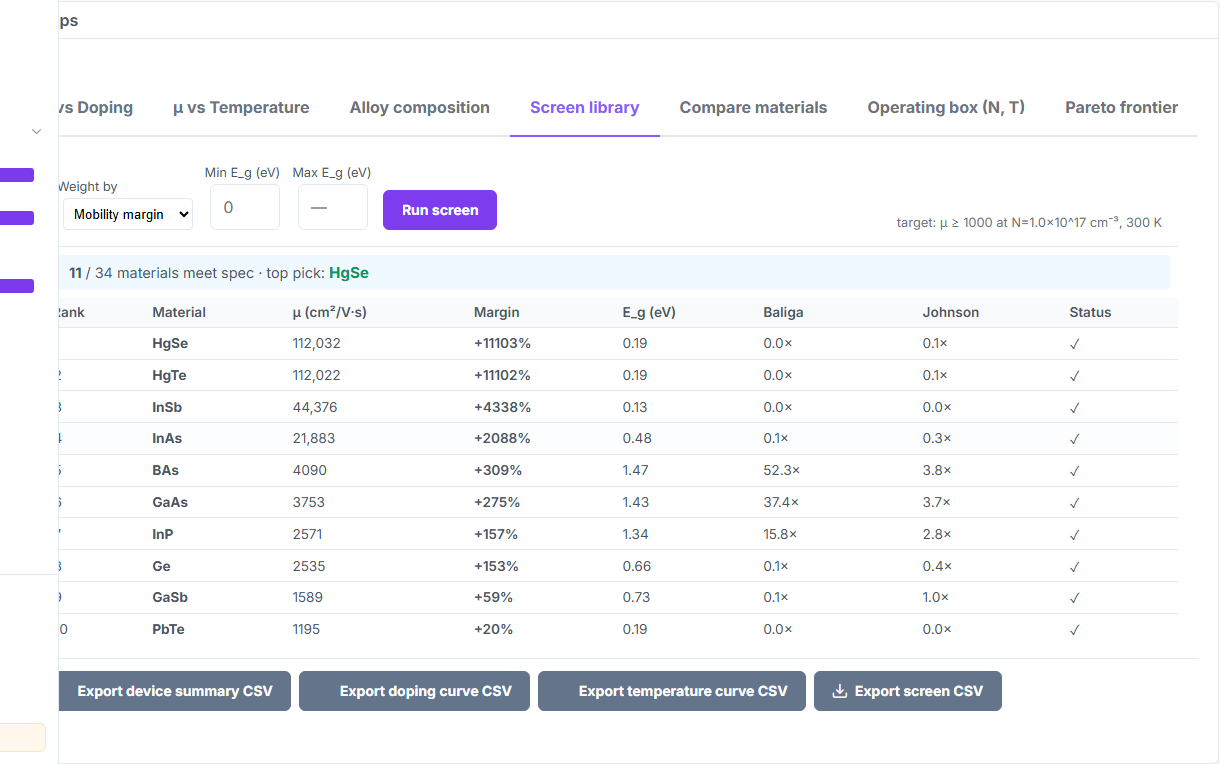Focus the Min E_g (eV) input
Screen dimensions: 1220x764
coord(245,207)
